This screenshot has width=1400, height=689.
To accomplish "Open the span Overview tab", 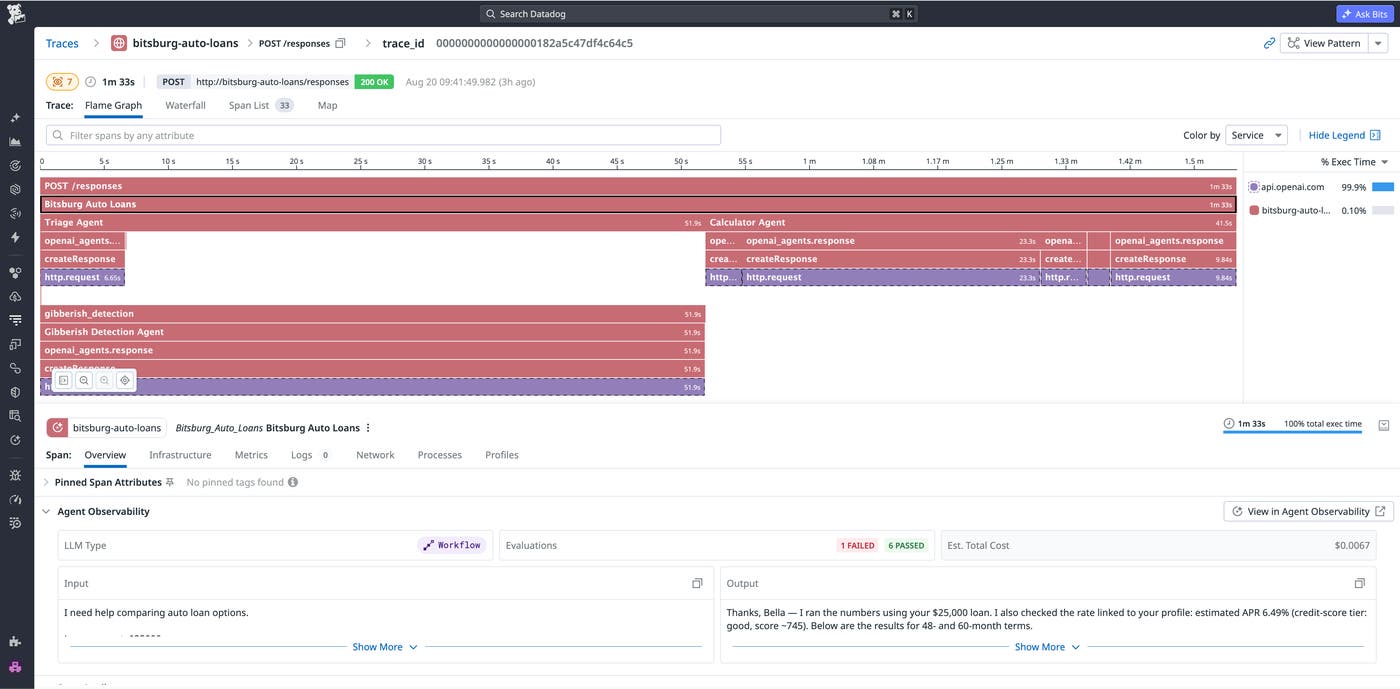I will point(105,455).
